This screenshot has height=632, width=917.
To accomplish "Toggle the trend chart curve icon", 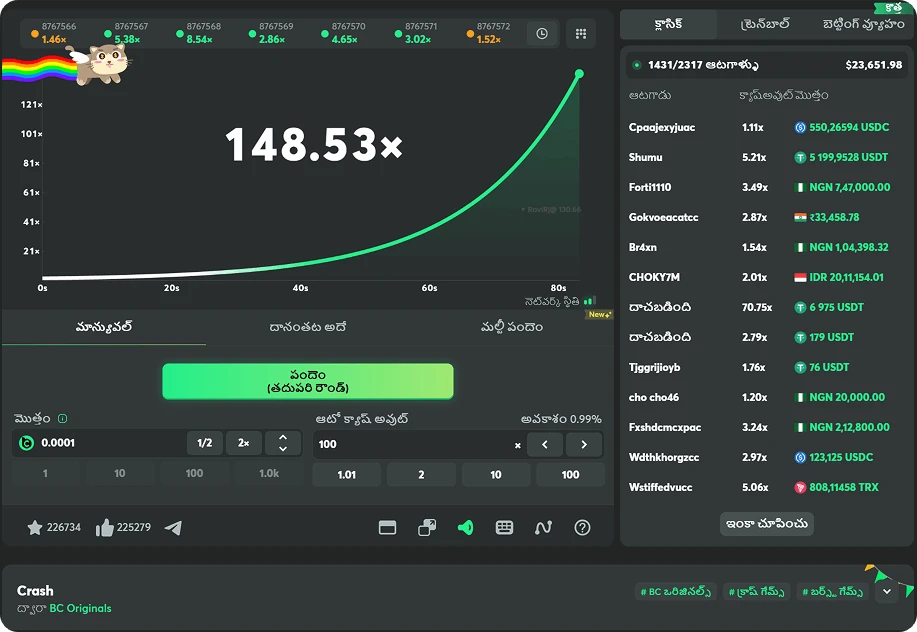I will (x=543, y=528).
